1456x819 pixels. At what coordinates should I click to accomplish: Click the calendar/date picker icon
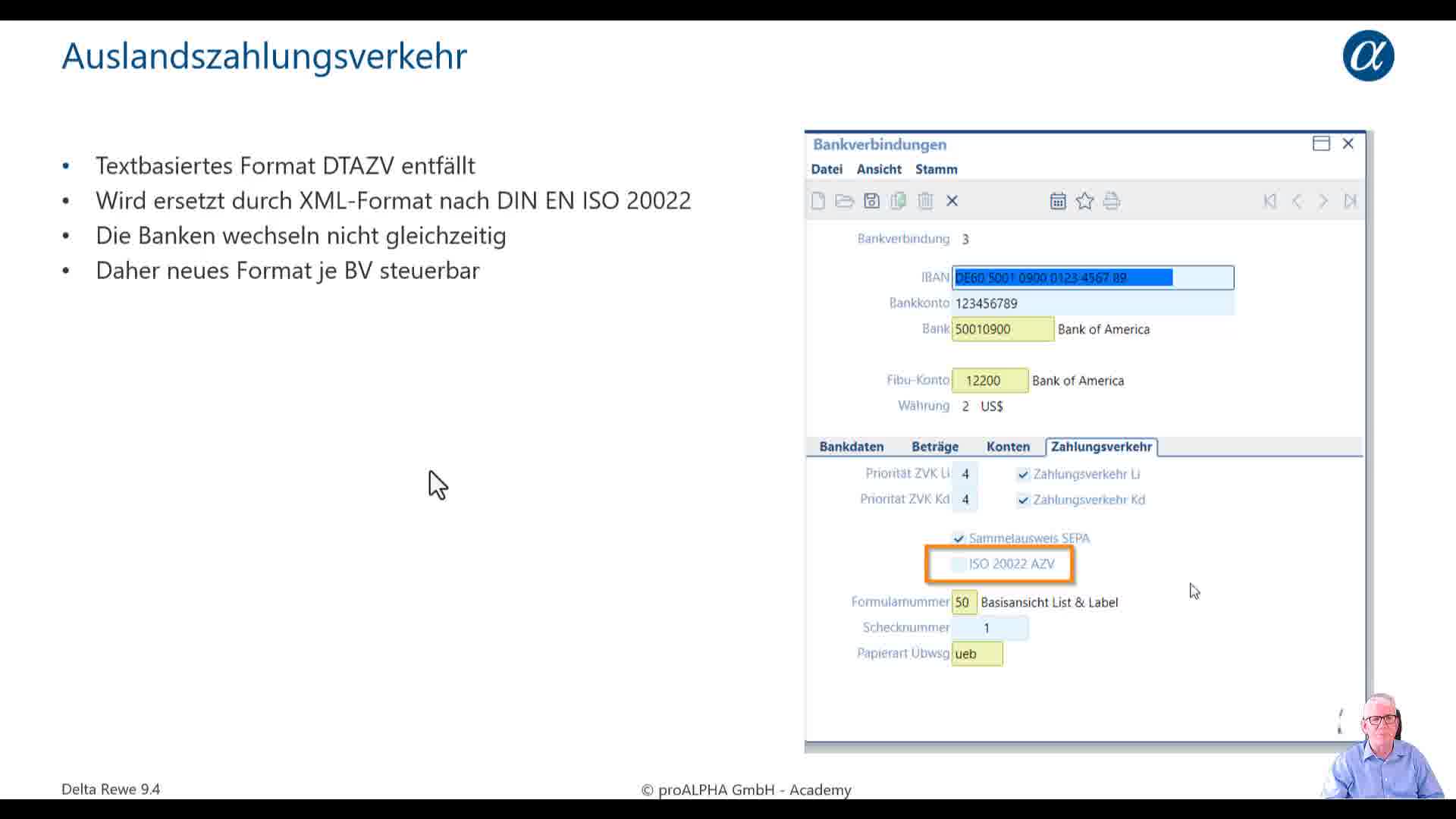1057,201
